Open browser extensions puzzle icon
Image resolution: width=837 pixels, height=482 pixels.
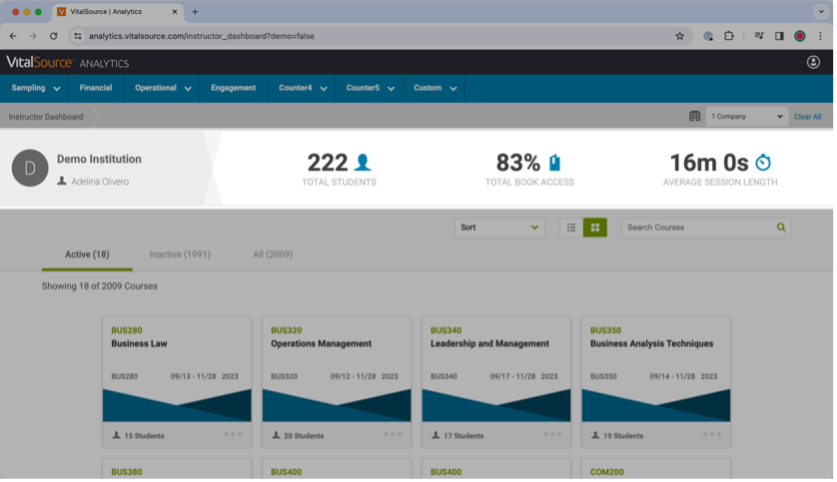point(728,36)
